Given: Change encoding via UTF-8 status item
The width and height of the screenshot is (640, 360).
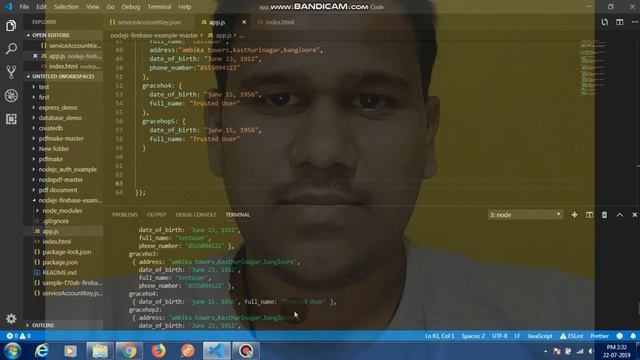Looking at the screenshot, I should [x=500, y=336].
